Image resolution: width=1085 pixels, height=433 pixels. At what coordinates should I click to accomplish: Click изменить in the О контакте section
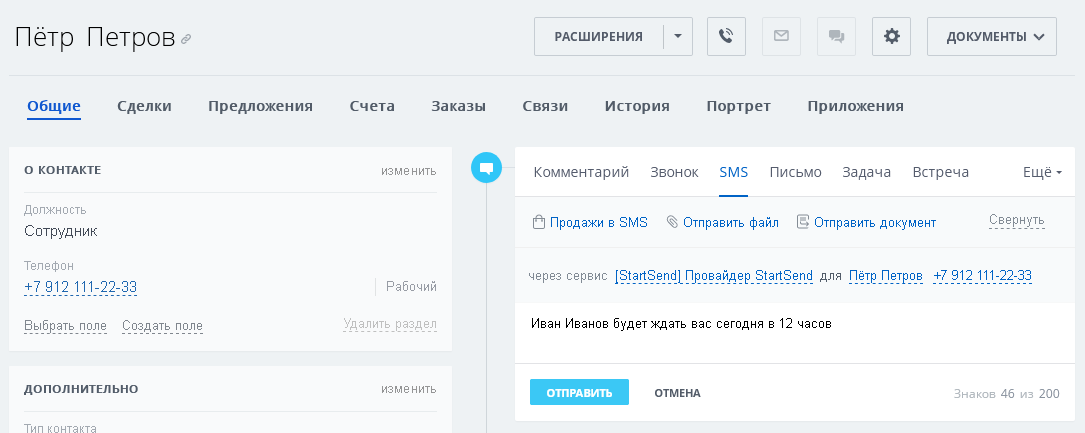[408, 170]
